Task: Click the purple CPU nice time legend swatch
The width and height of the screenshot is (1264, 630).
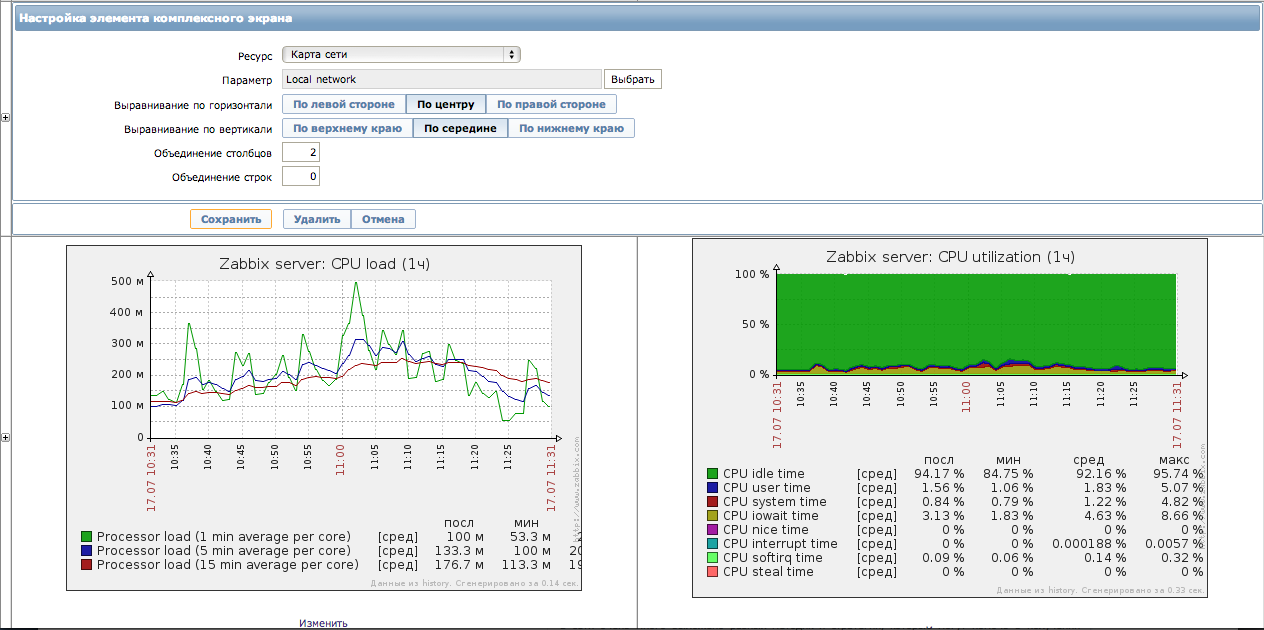Action: [x=712, y=530]
